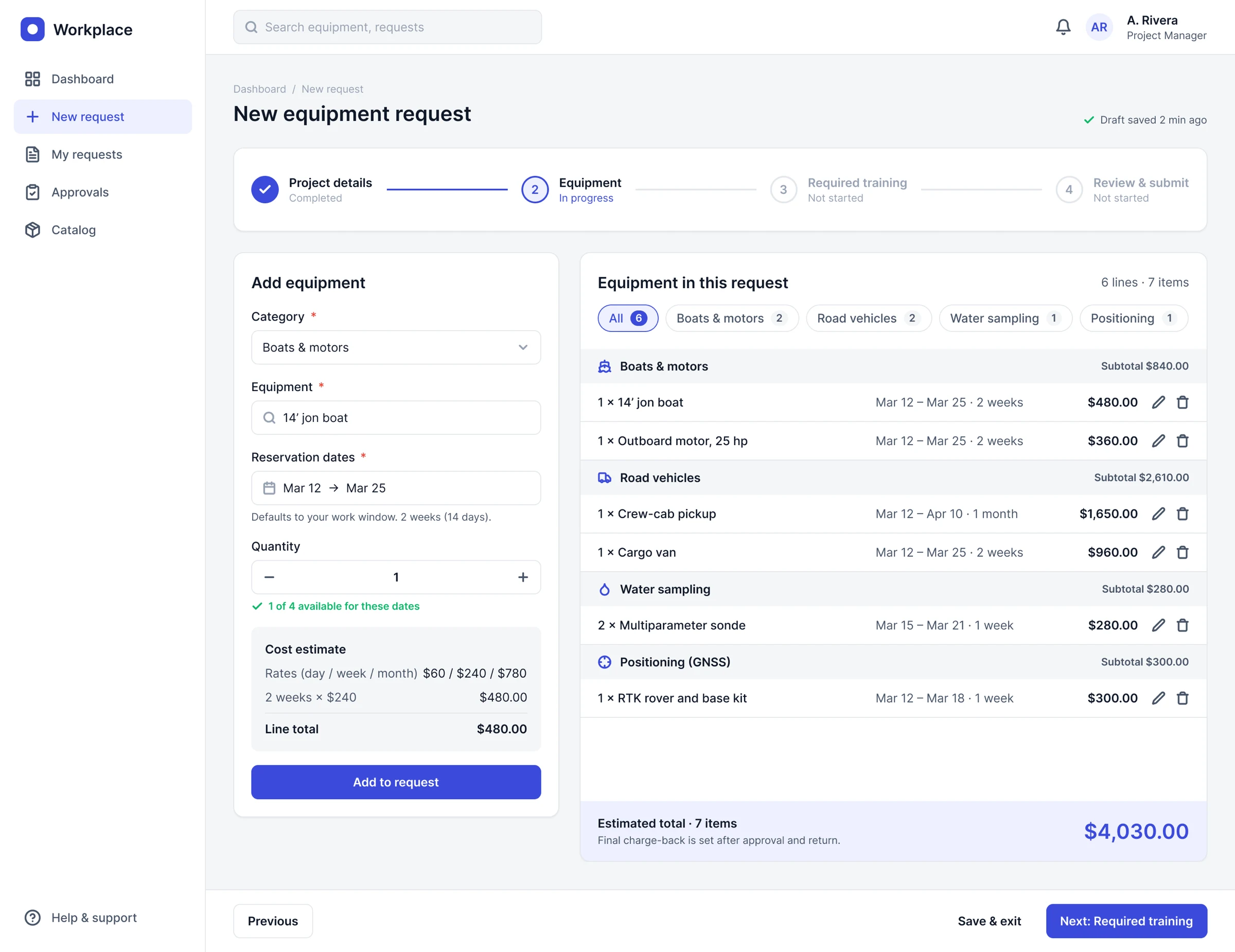Open the Category dropdown showing Boats & motors
This screenshot has height=952, width=1235.
(x=396, y=347)
